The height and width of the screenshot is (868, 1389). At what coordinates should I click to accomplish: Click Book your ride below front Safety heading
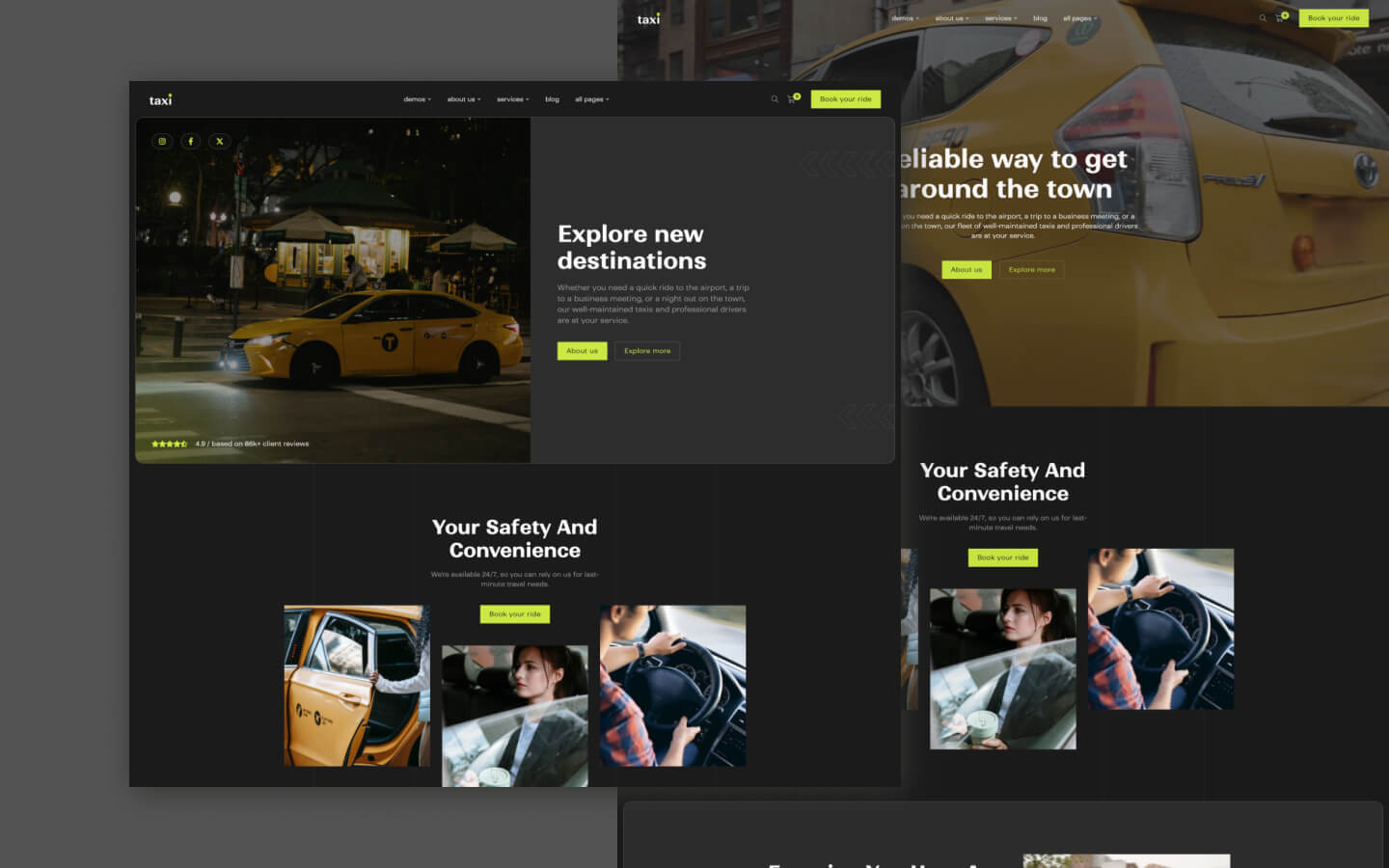pos(515,614)
